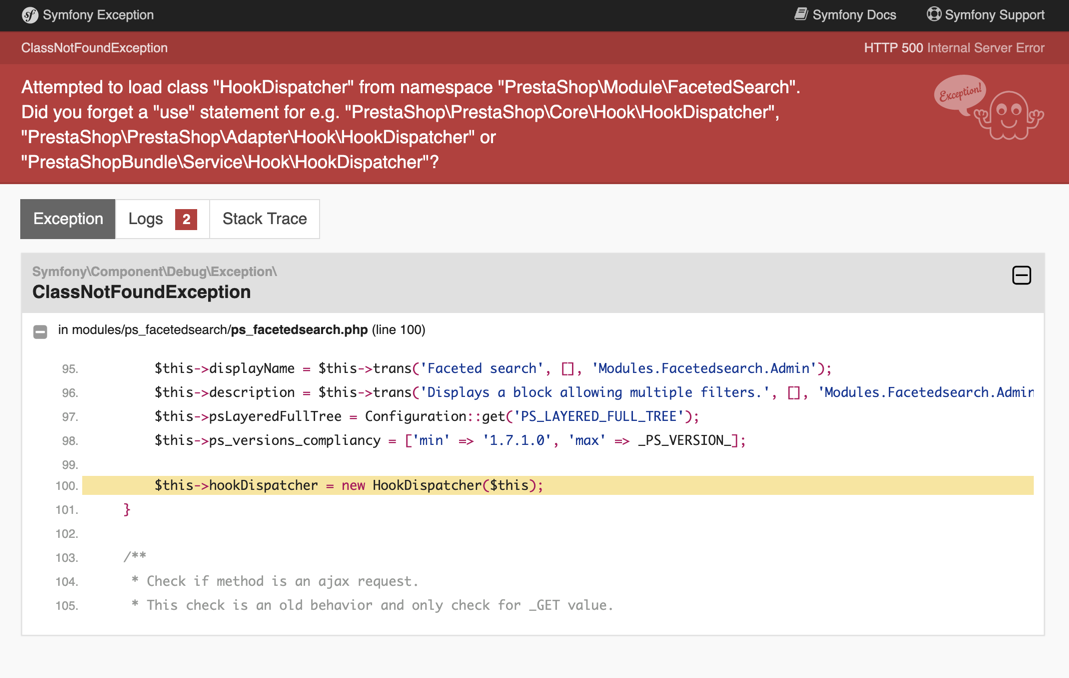
Task: Switch to the Stack Trace tab
Action: click(x=265, y=219)
